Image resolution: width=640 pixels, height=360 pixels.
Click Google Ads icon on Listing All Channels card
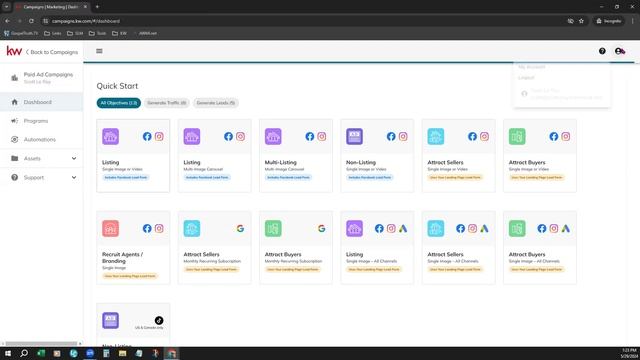403,229
